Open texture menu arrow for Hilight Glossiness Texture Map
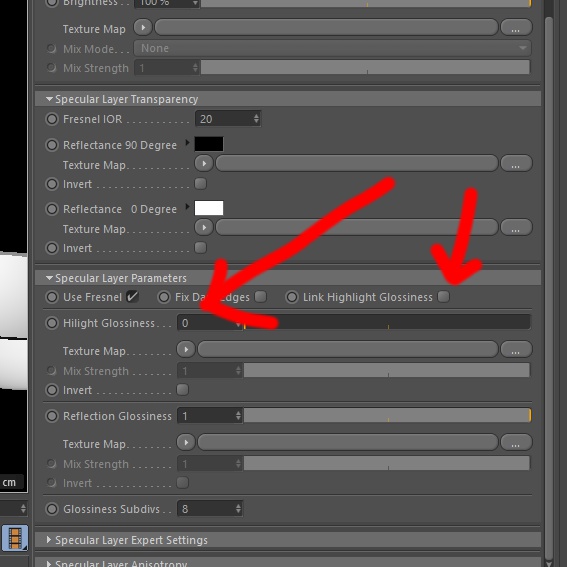 (186, 350)
